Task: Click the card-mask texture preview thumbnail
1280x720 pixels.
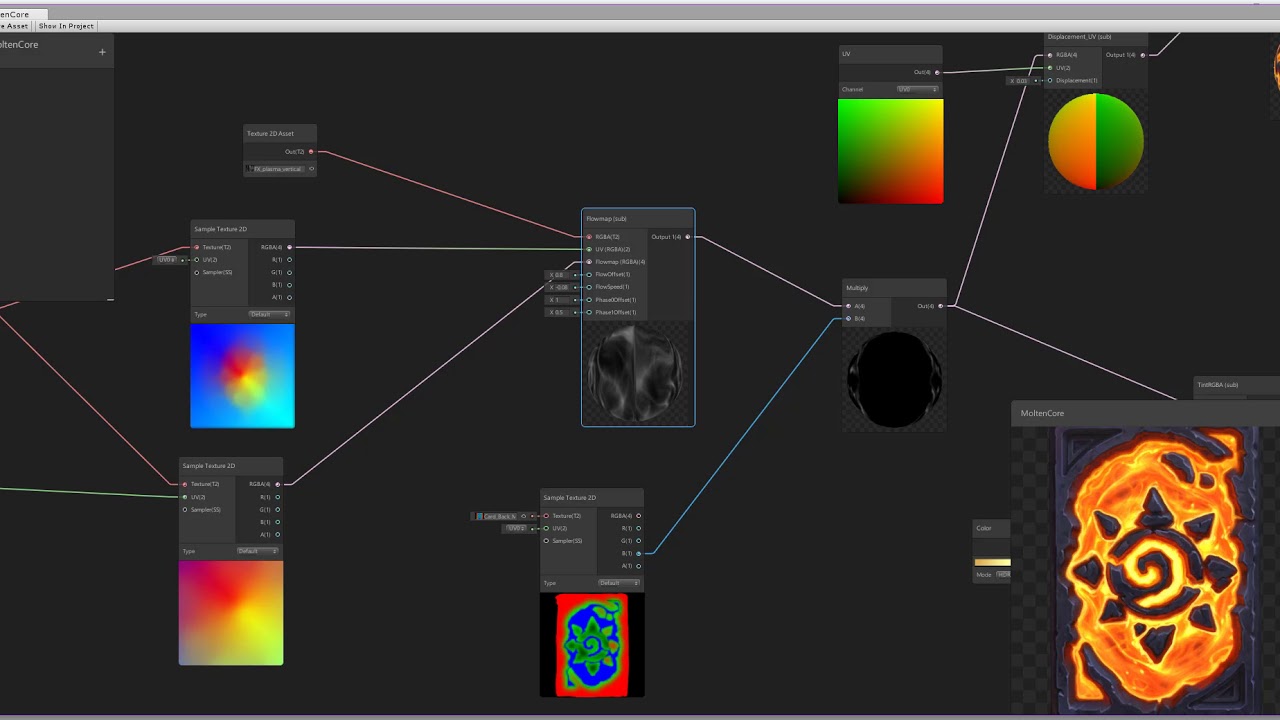Action: click(x=592, y=644)
